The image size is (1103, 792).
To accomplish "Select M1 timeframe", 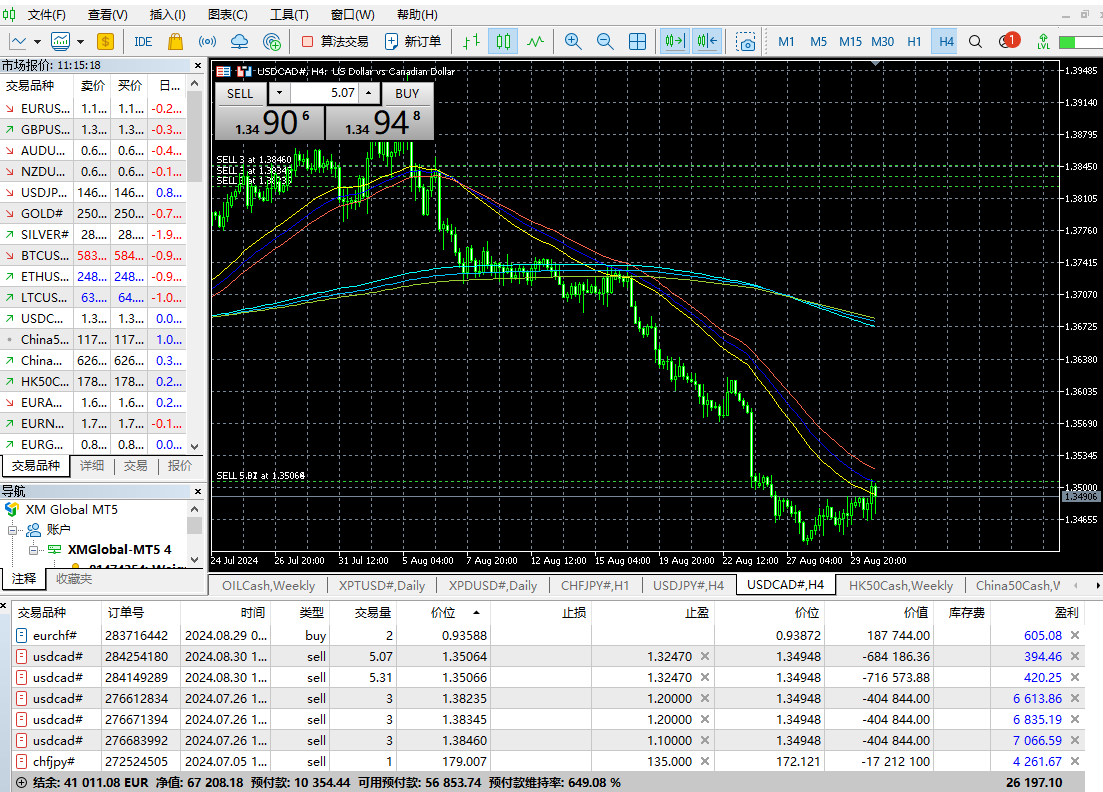I will (x=786, y=41).
